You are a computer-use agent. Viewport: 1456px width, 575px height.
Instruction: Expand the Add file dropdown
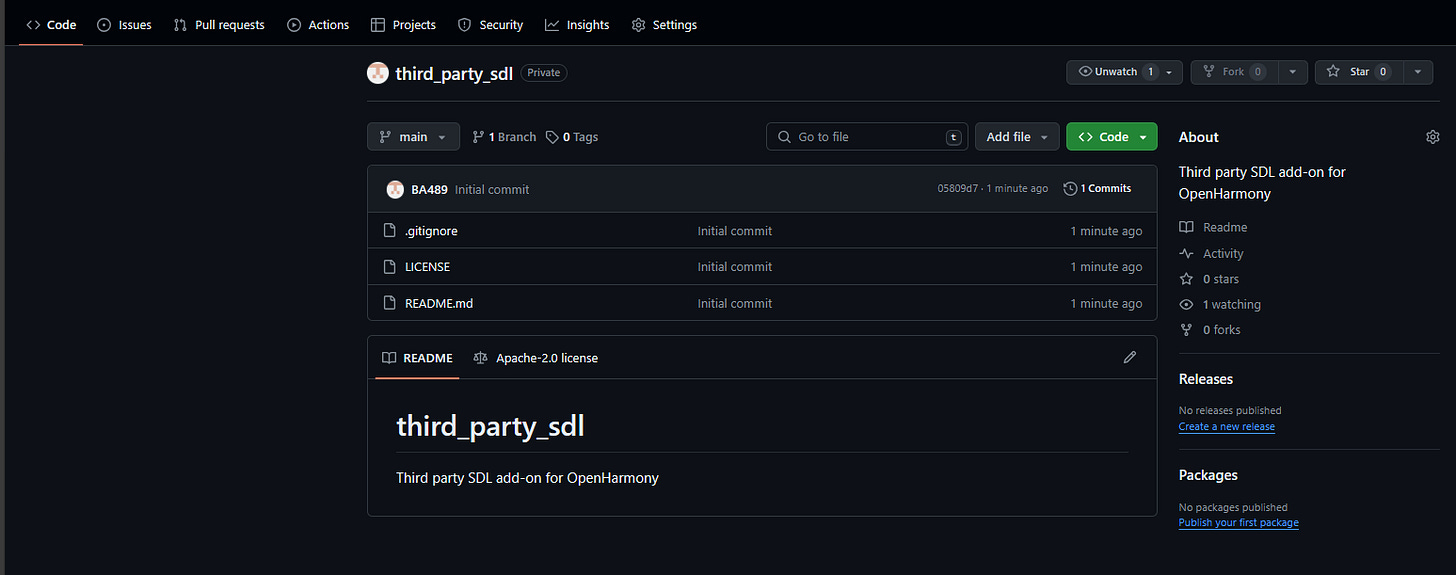1017,137
